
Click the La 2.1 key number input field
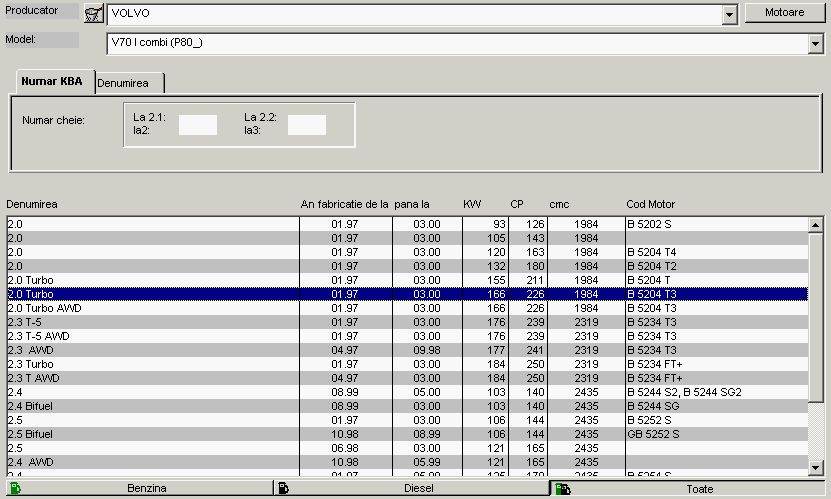click(x=198, y=125)
